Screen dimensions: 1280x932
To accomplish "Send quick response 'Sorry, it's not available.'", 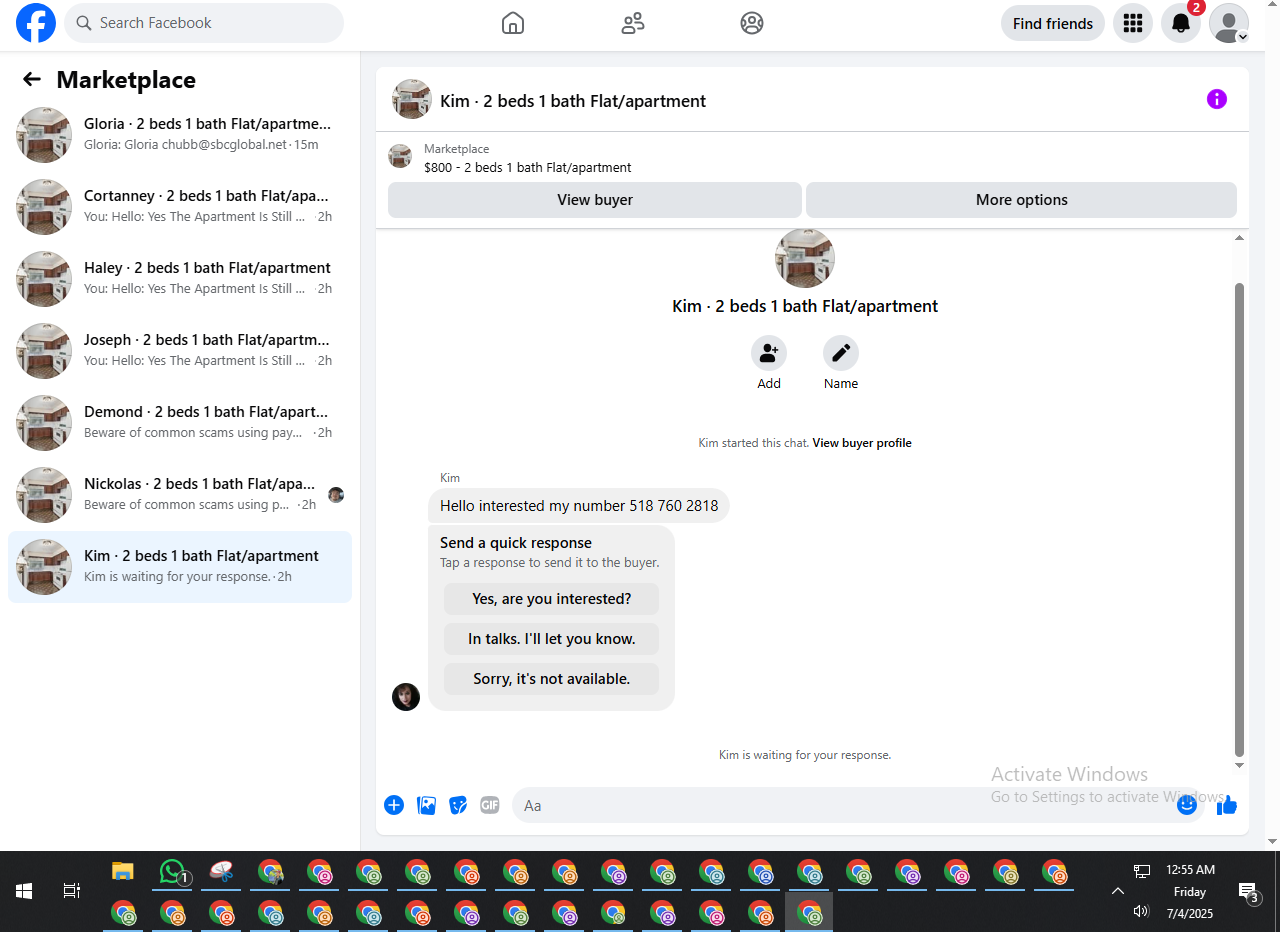I will [x=551, y=679].
